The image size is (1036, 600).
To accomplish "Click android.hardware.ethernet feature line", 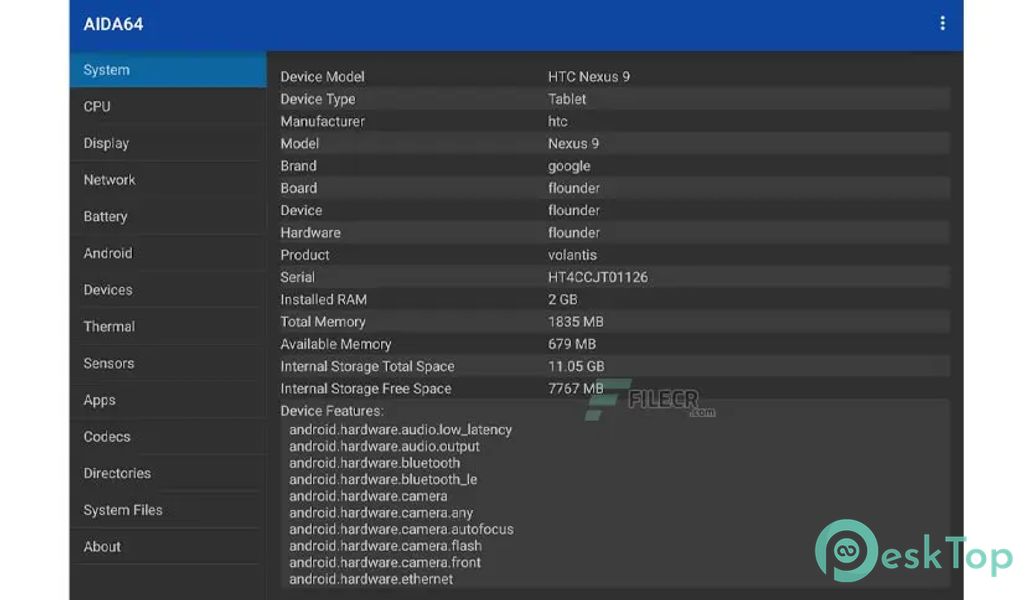I will click(x=371, y=579).
